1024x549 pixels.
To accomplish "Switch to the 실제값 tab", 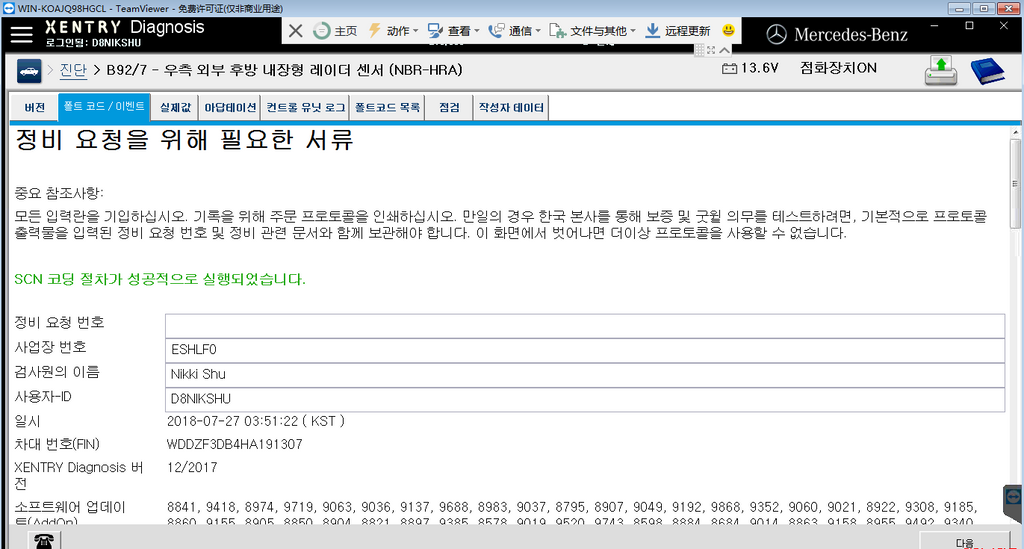I will pos(175,107).
